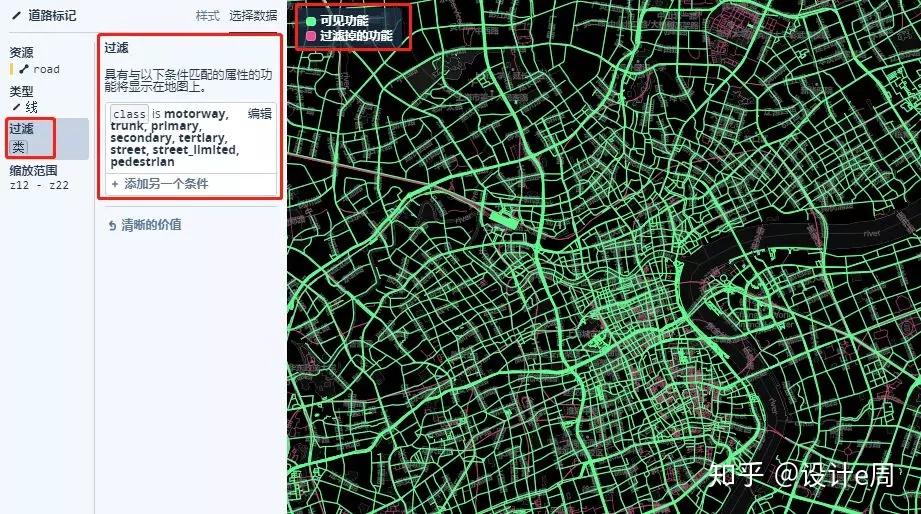Reset the filter via 清晰的价值 text

coord(151,225)
